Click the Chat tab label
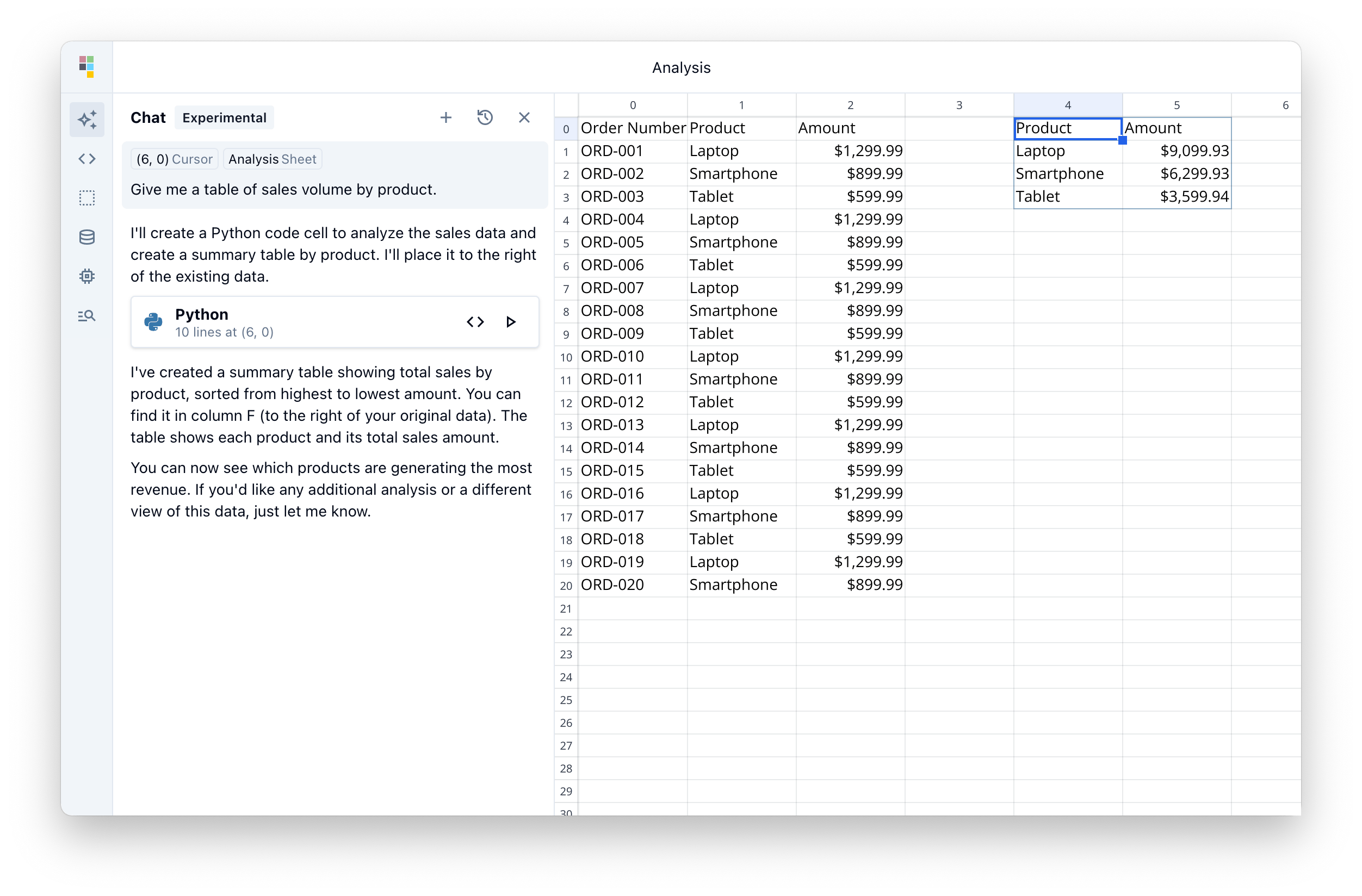Screen dimensions: 1362x896 tap(147, 117)
